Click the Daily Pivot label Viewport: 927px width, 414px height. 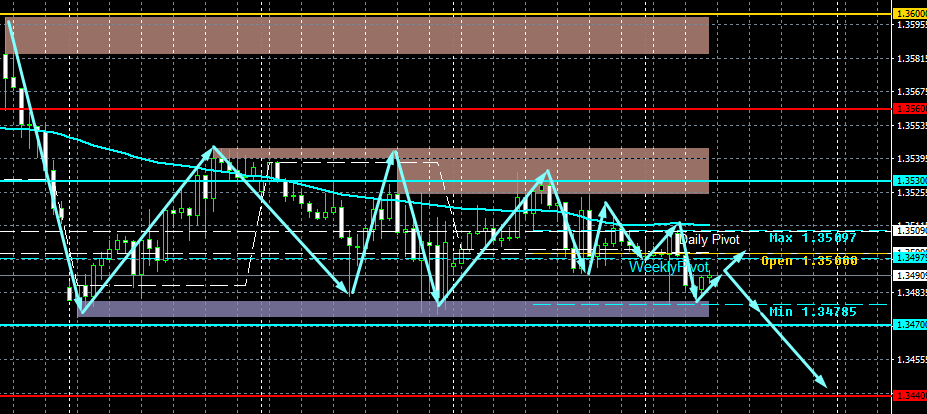tap(709, 240)
